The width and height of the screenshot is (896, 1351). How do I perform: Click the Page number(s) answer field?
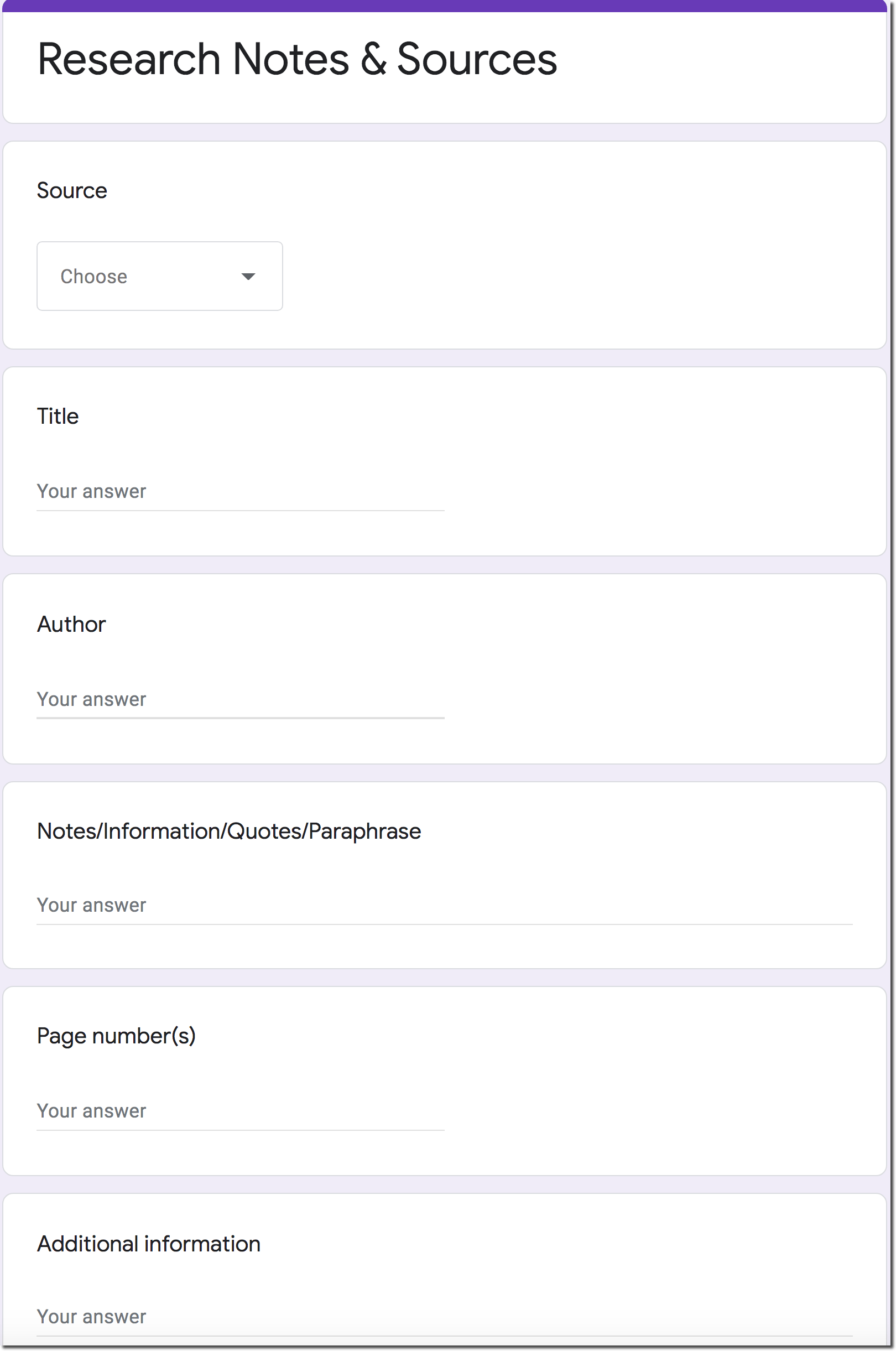click(240, 1111)
